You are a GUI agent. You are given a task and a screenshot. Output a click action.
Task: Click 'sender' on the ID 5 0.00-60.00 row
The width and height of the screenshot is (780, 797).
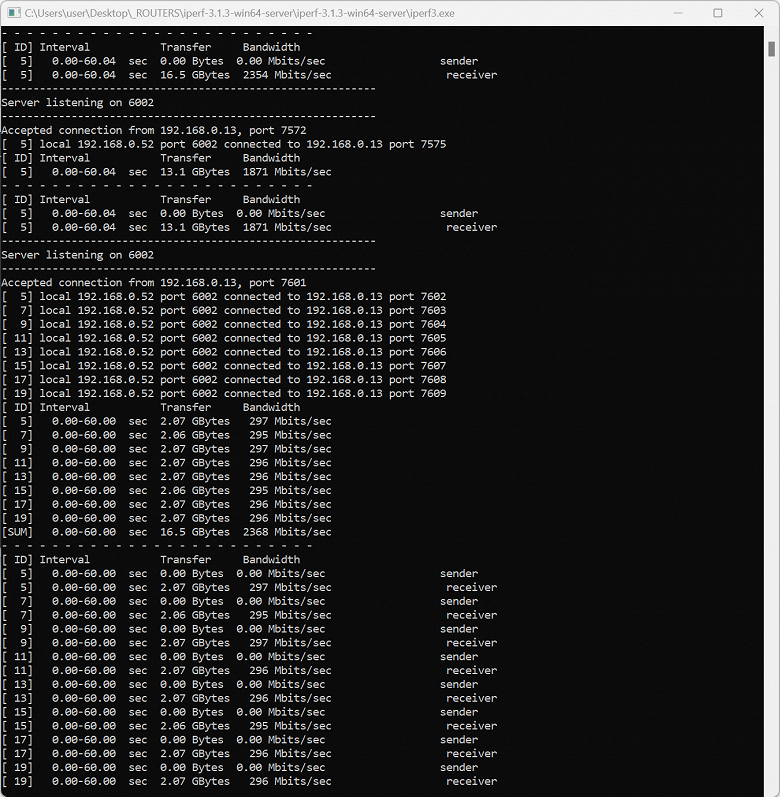(x=459, y=573)
